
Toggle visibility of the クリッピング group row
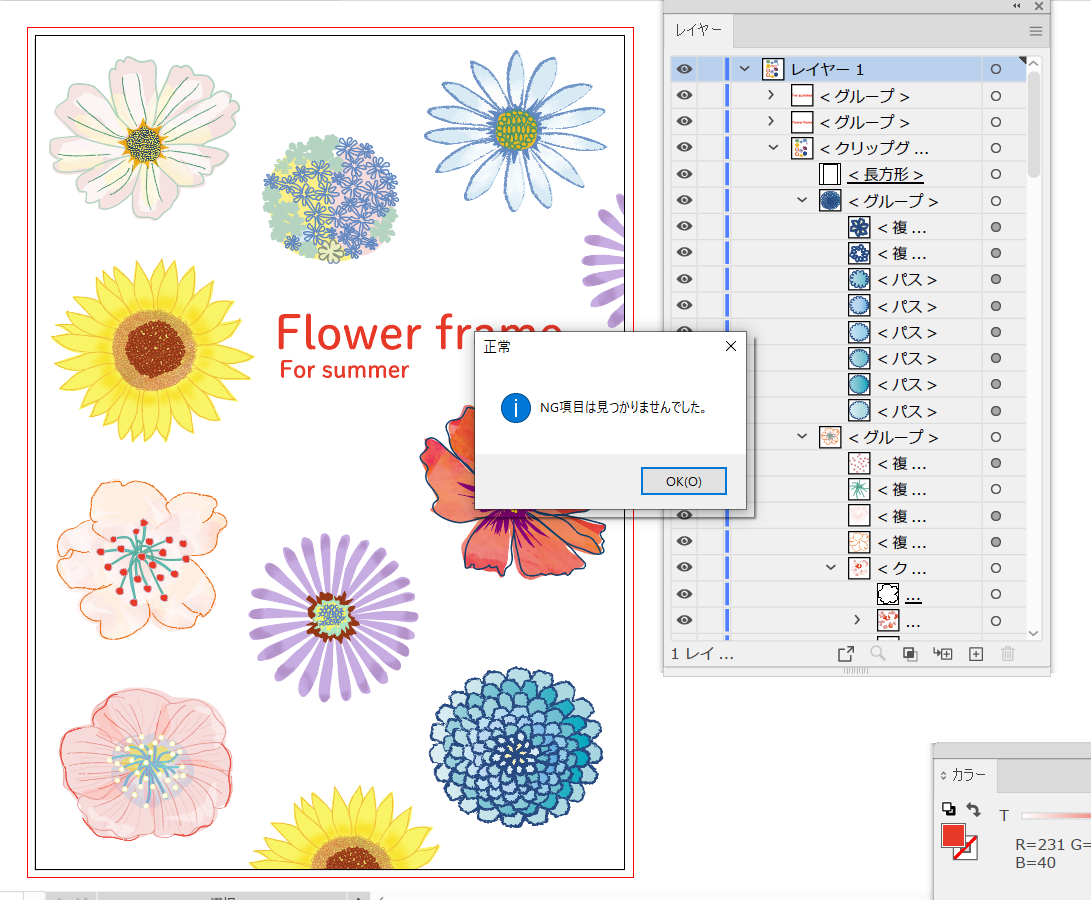(684, 148)
